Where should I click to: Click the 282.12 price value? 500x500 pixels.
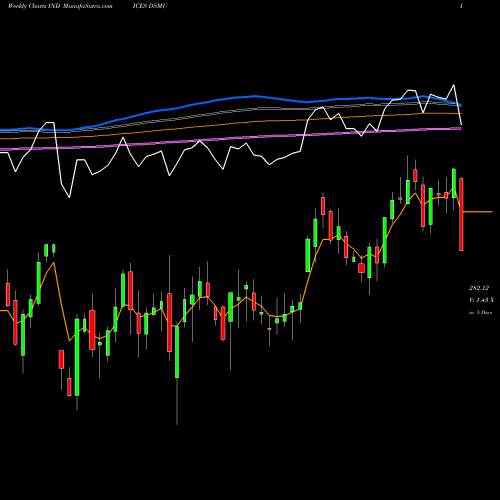coord(479,288)
